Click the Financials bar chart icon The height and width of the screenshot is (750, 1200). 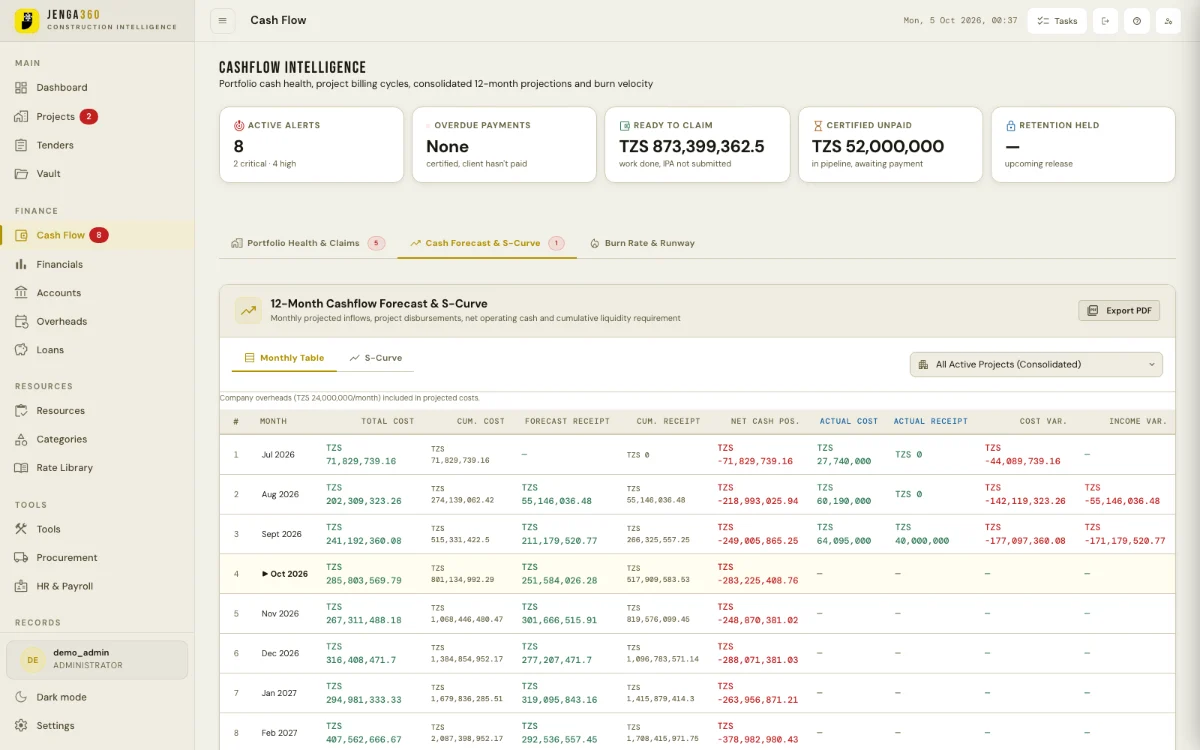point(22,264)
